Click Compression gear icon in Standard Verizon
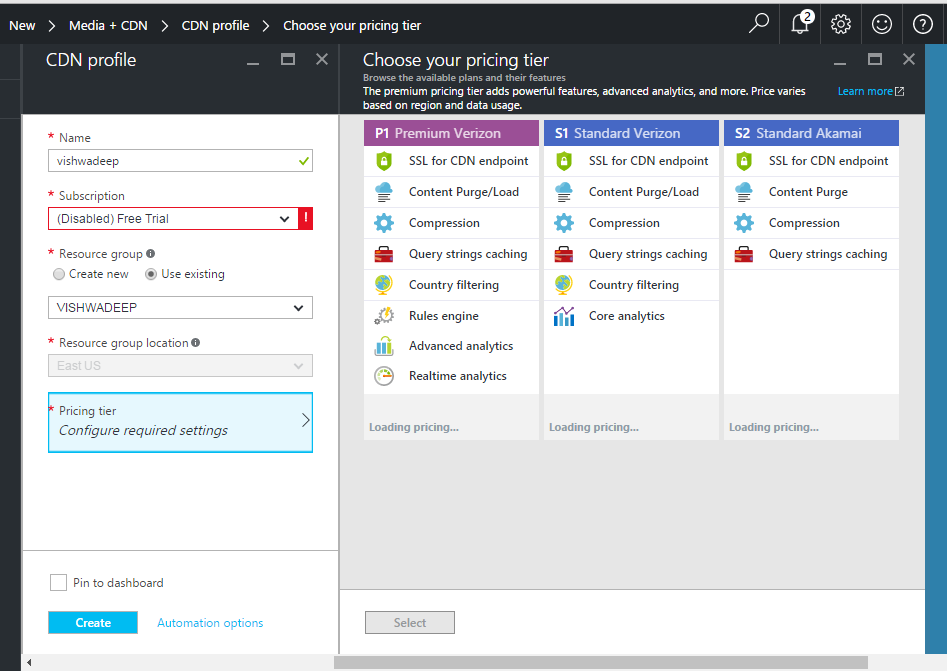Screen dimensions: 950x671 (x=564, y=223)
